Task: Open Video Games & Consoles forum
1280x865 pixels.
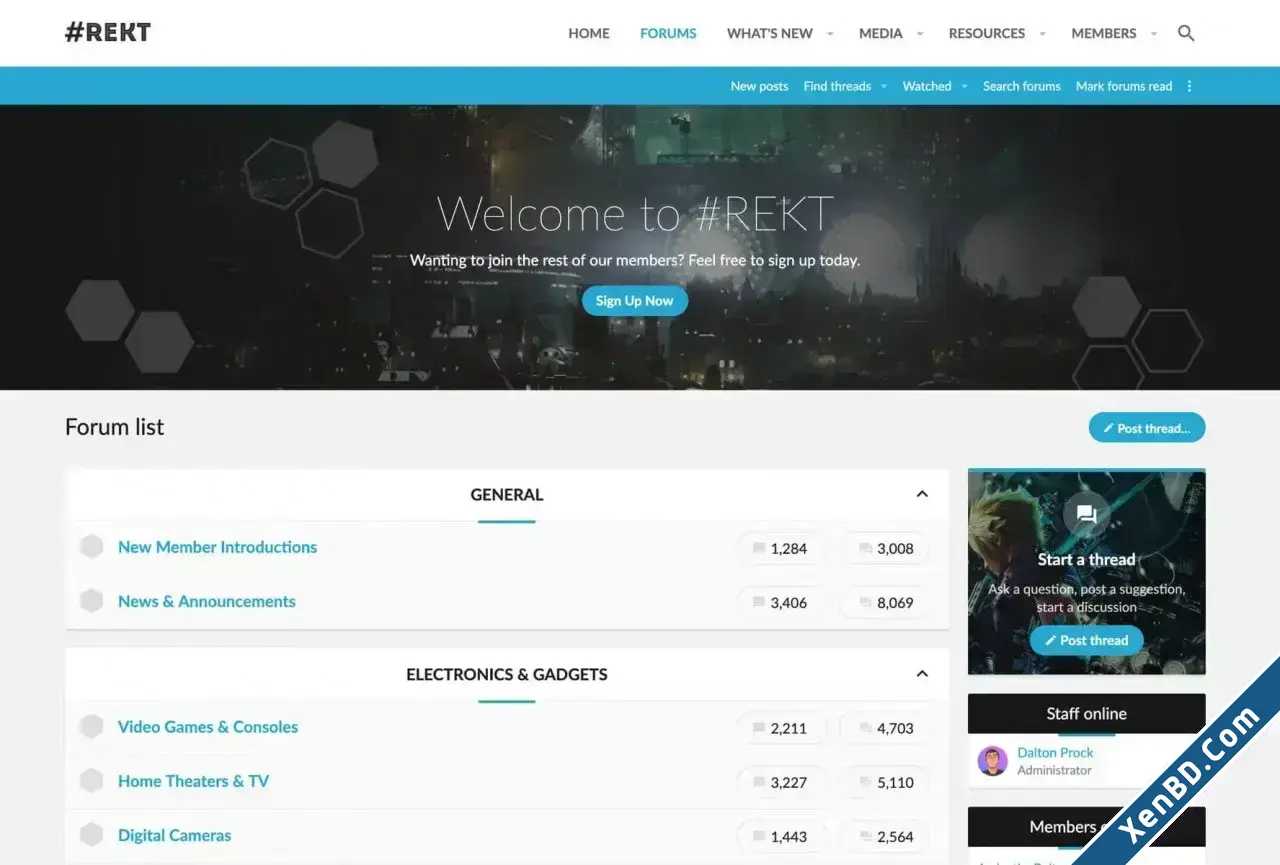Action: click(x=208, y=727)
